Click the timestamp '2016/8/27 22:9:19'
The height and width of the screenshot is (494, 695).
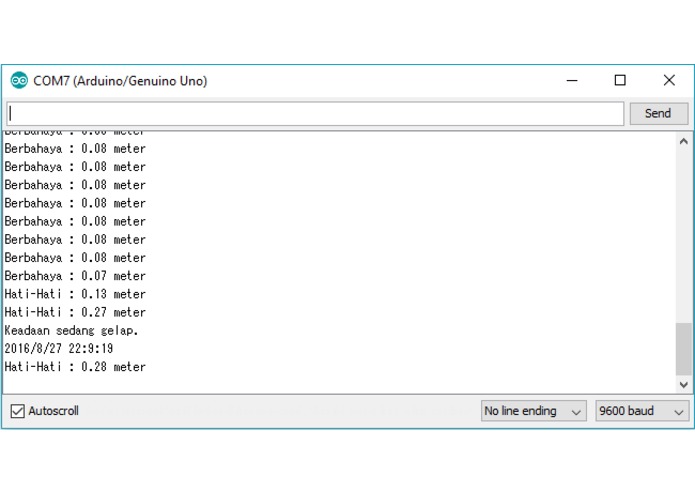point(59,349)
